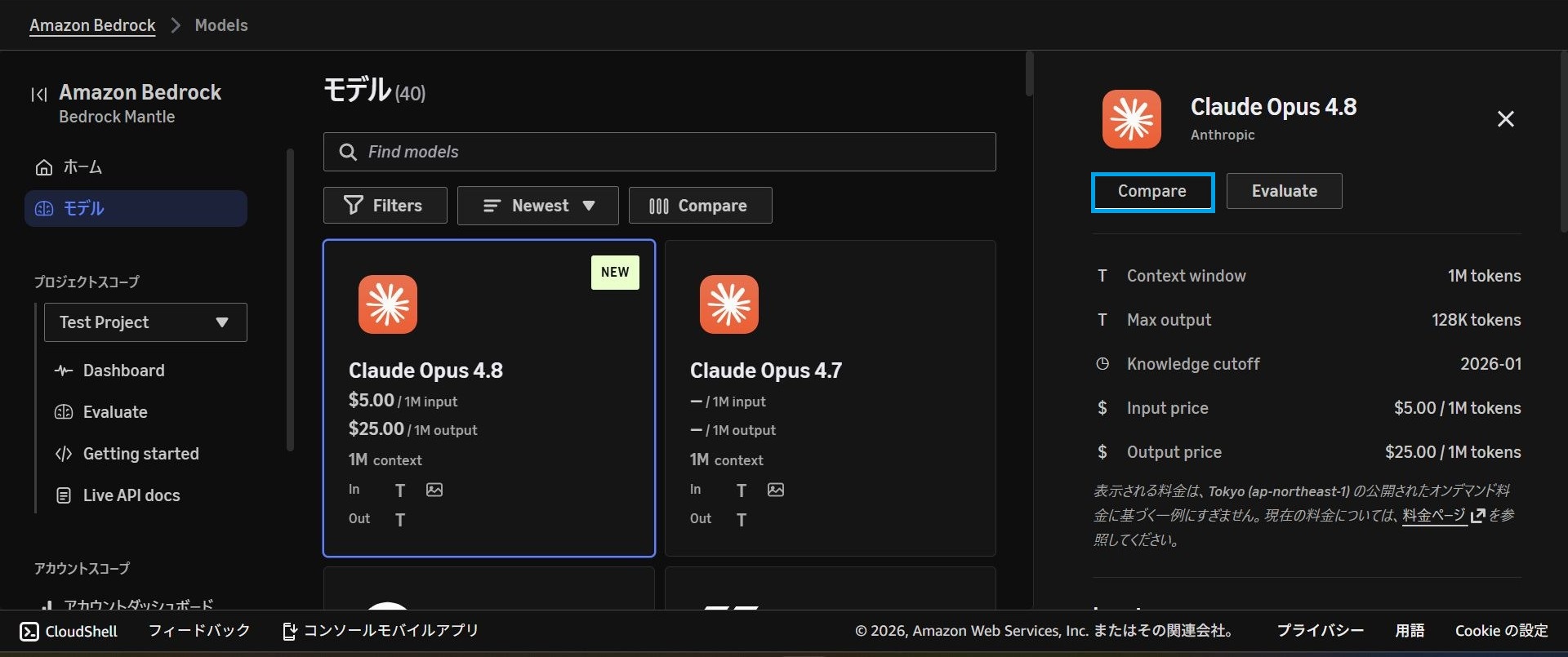Screen dimensions: 1568x657
Task: Open the 料金ページ pricing link
Action: pos(1434,516)
